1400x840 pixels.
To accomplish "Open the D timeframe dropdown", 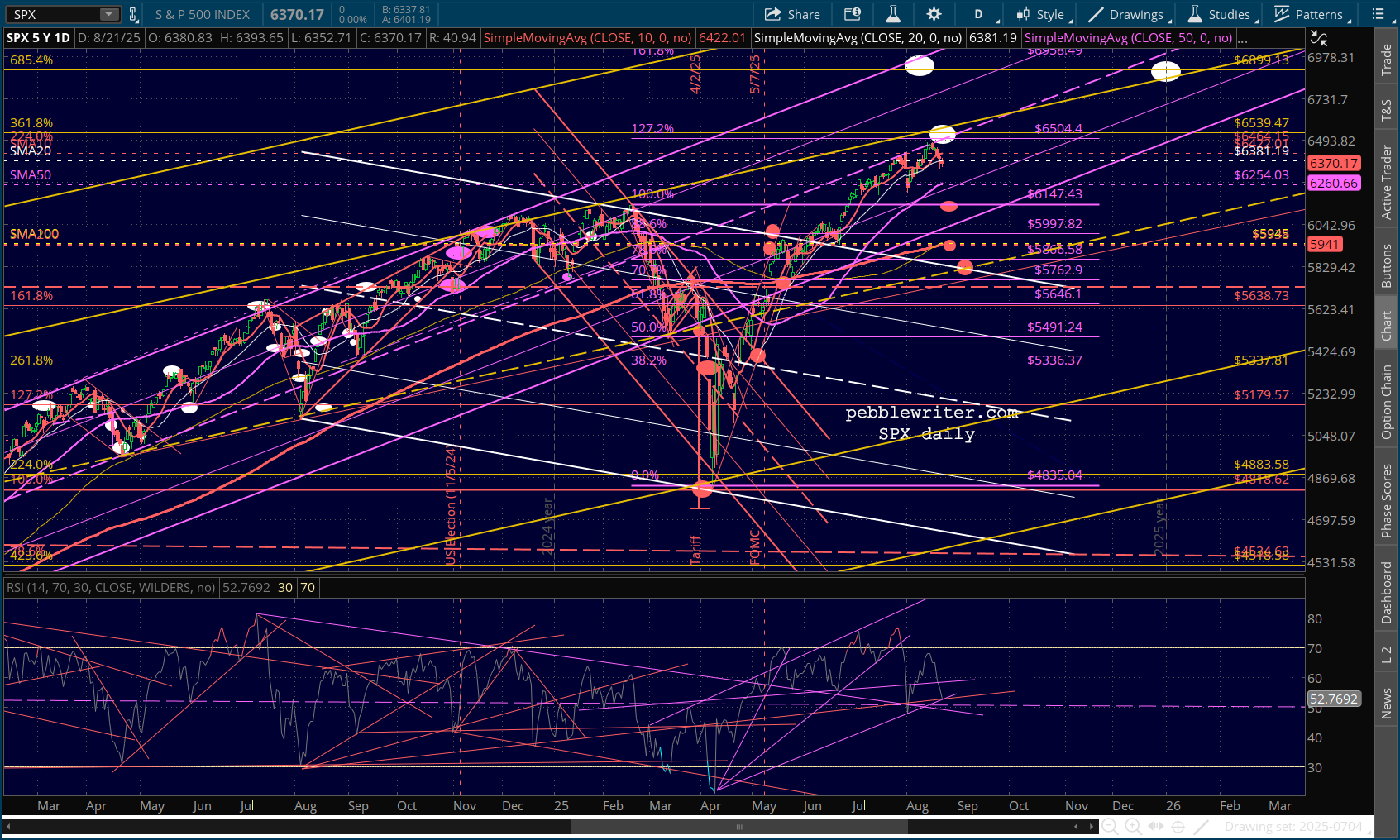I will click(x=979, y=14).
